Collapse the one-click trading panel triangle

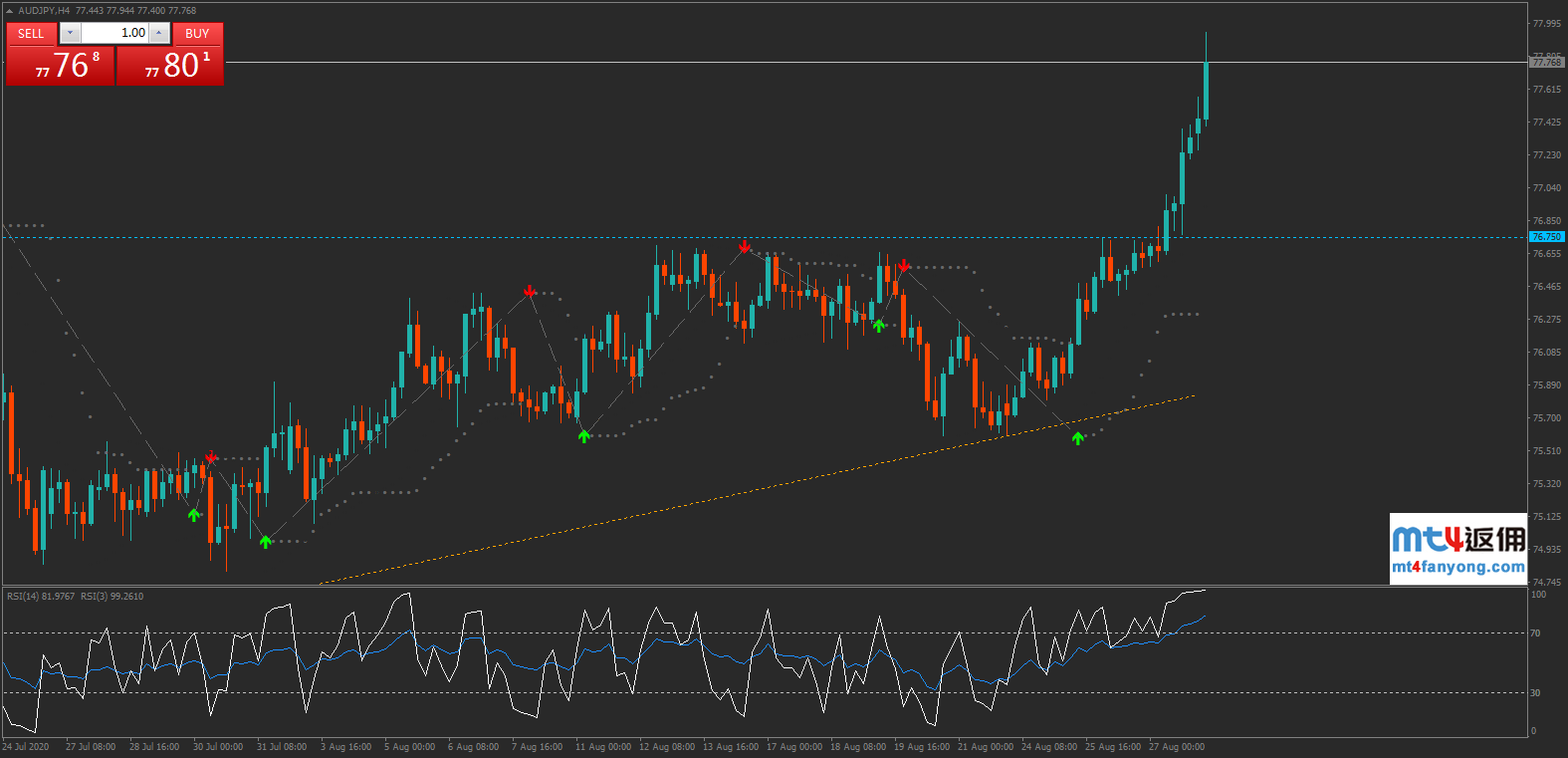(10, 11)
